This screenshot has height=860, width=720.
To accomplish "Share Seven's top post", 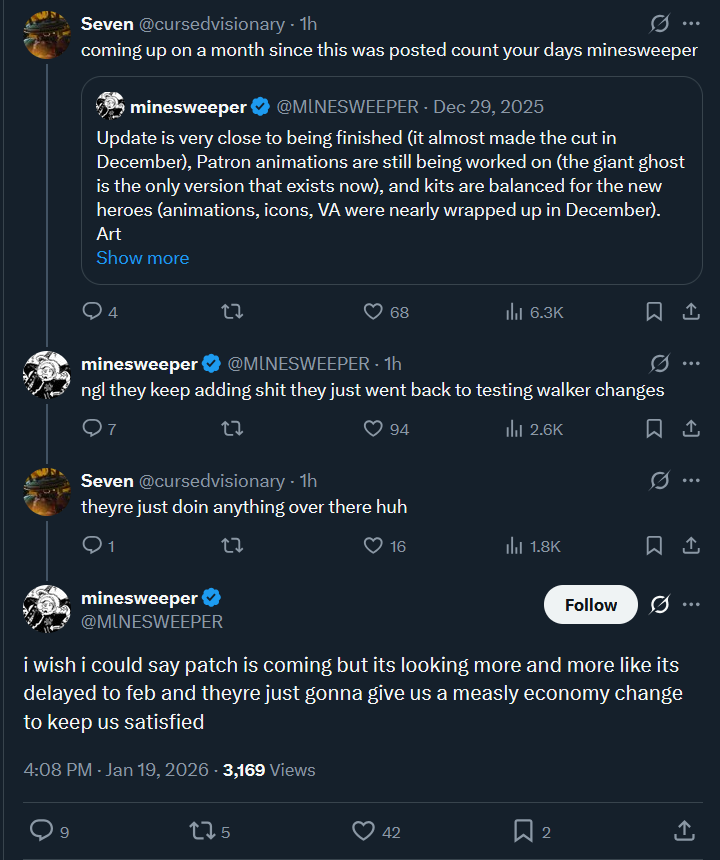I will pos(690,312).
